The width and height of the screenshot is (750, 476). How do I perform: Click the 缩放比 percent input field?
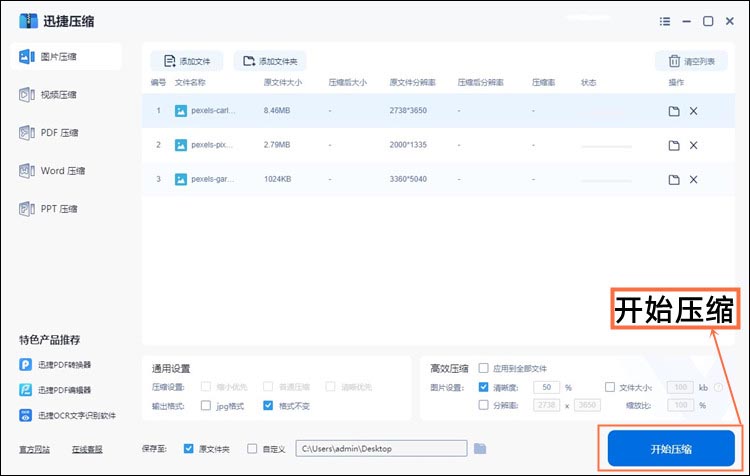click(681, 405)
